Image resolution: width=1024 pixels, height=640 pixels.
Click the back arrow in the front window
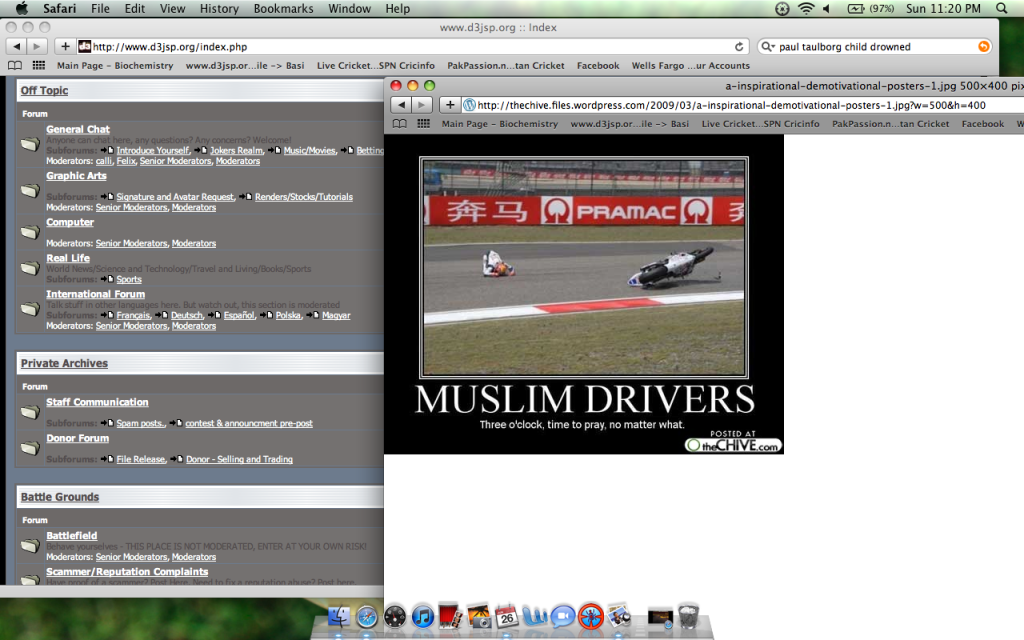point(399,105)
